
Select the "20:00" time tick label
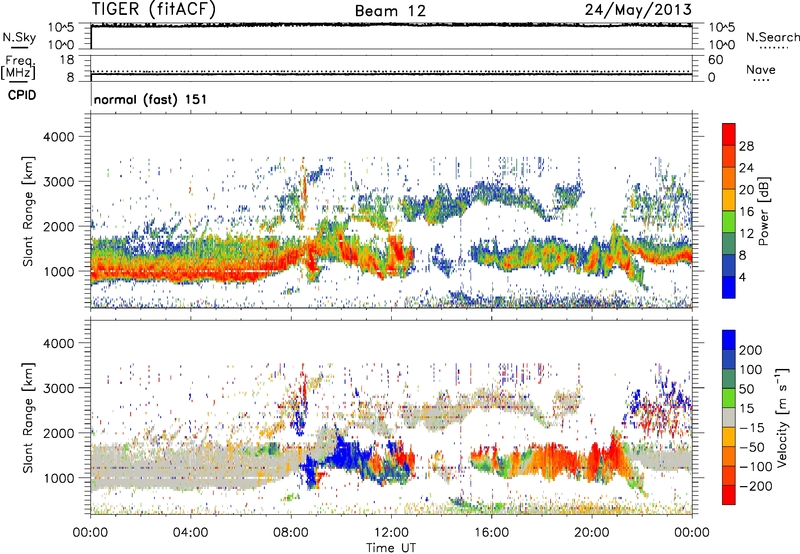pos(592,533)
